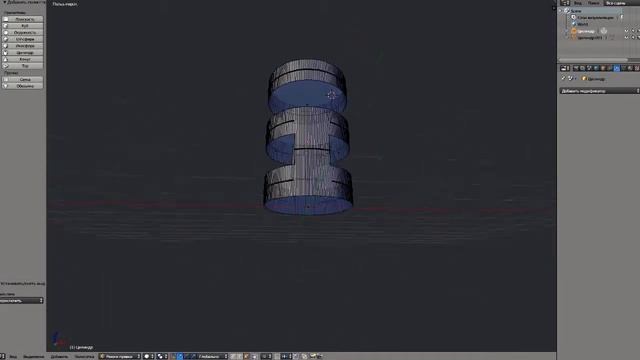Viewport: 640px width, 360px height.
Task: Click the pin icon in properties context row
Action: coord(563,78)
